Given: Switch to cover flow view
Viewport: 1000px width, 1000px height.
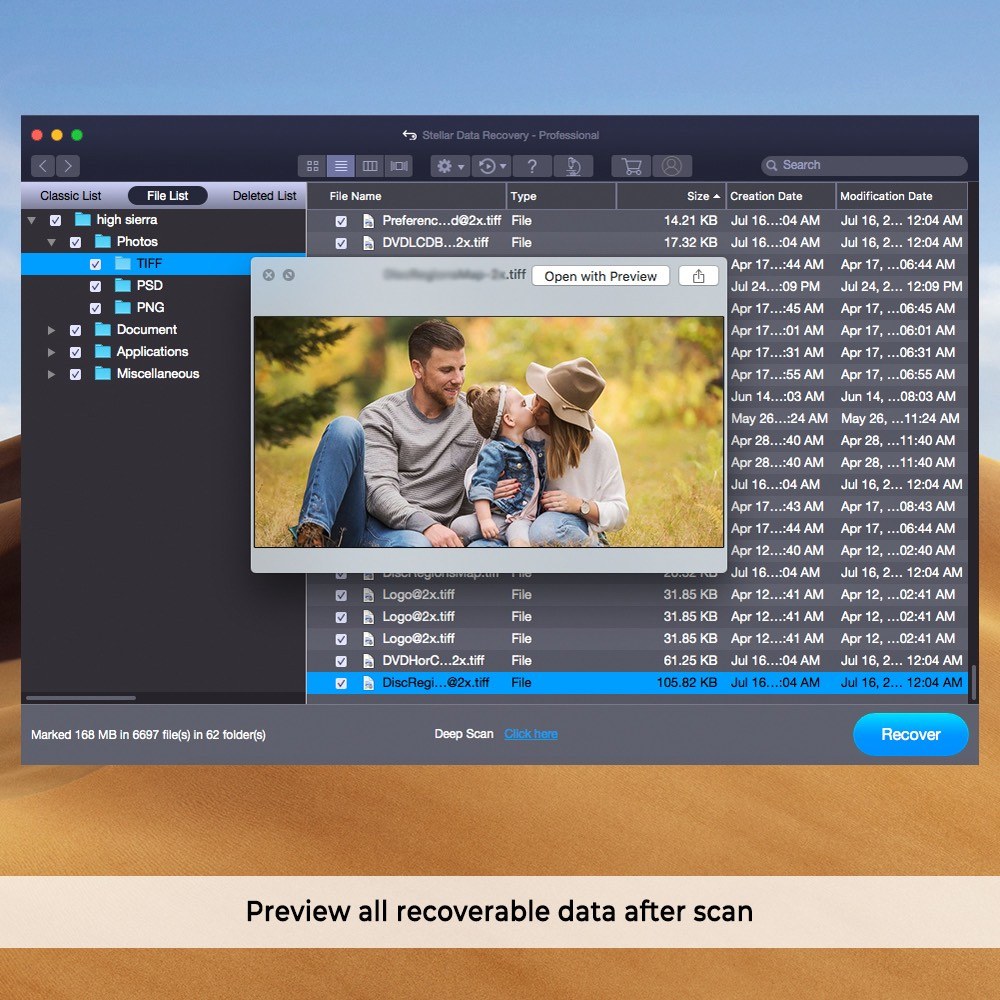Looking at the screenshot, I should [x=399, y=166].
